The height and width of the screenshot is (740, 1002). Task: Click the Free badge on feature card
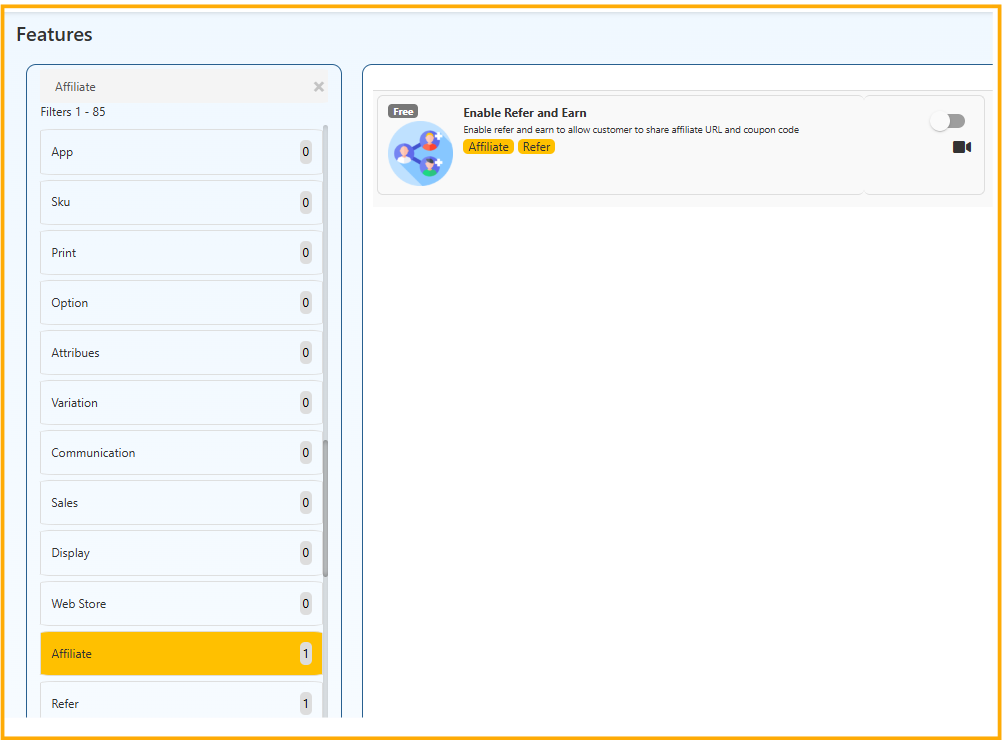403,112
